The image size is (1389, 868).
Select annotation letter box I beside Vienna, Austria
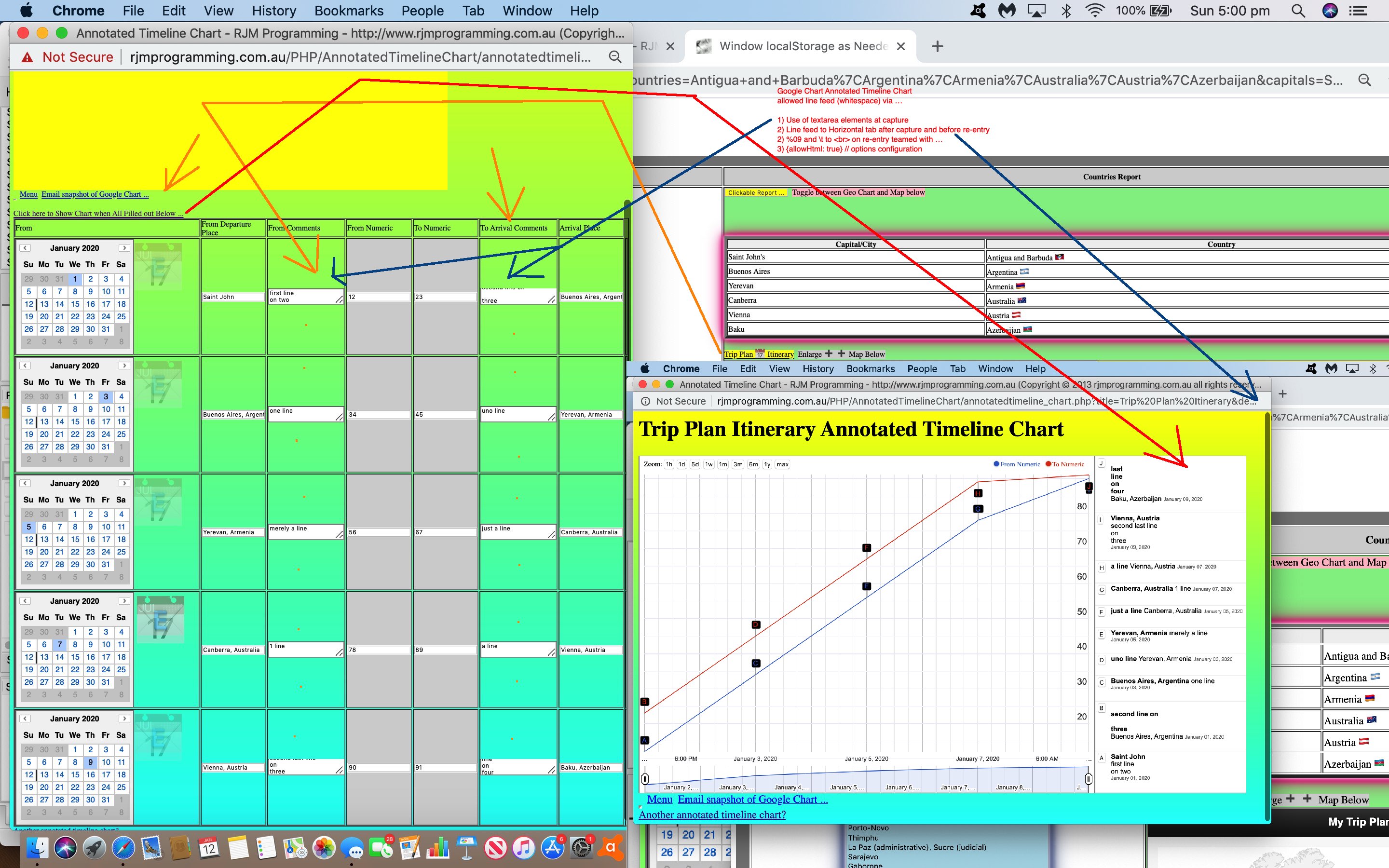pyautogui.click(x=1101, y=519)
